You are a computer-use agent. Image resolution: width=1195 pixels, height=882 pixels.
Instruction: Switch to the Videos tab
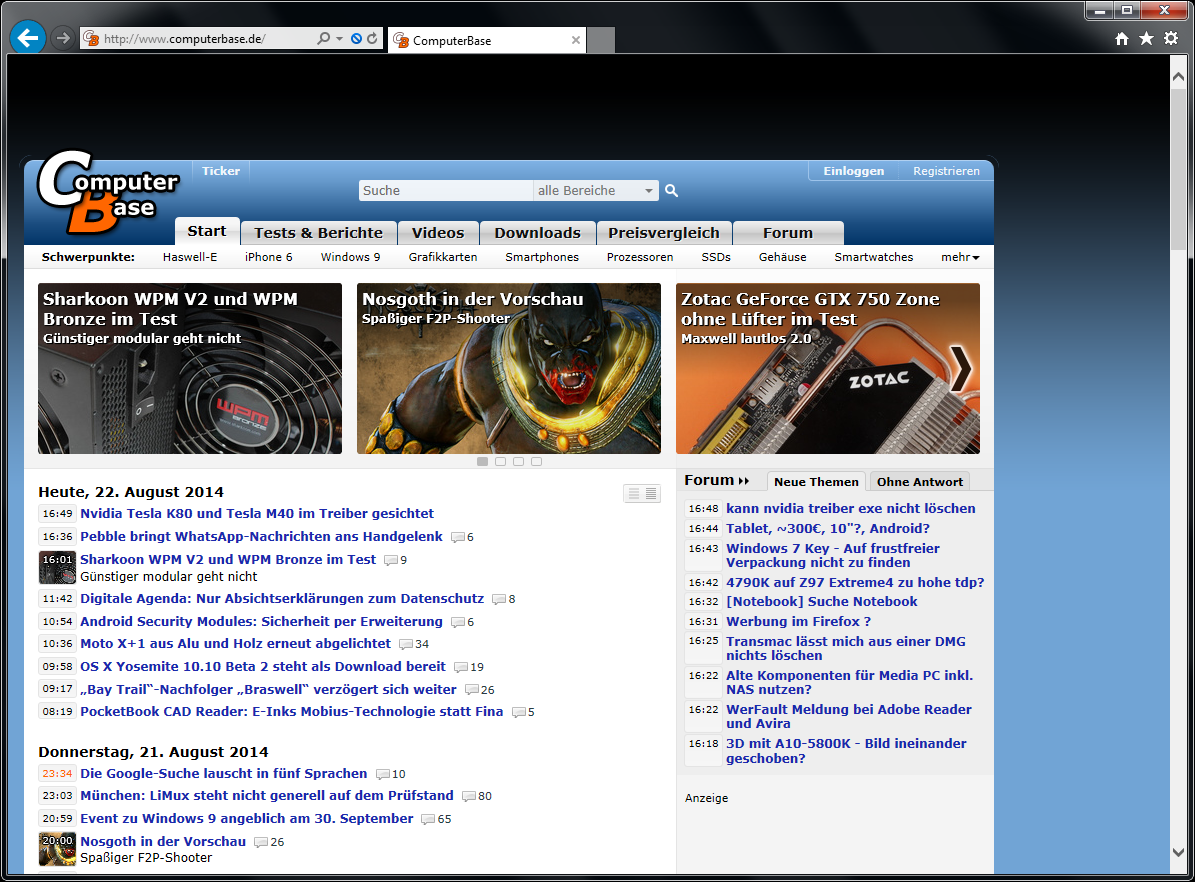click(438, 233)
